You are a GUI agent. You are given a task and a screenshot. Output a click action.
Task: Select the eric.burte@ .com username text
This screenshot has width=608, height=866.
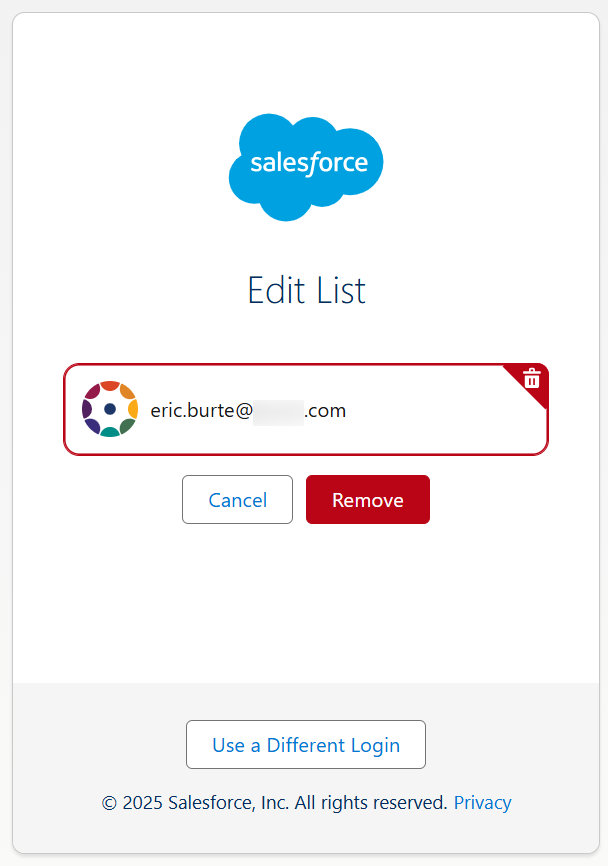pyautogui.click(x=248, y=410)
